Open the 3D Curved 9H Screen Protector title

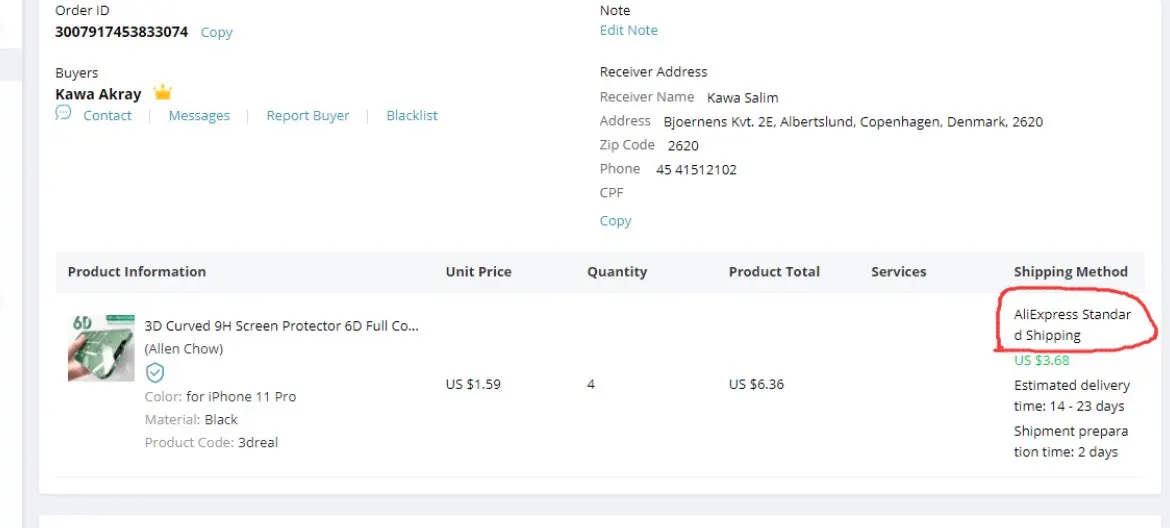coord(282,326)
